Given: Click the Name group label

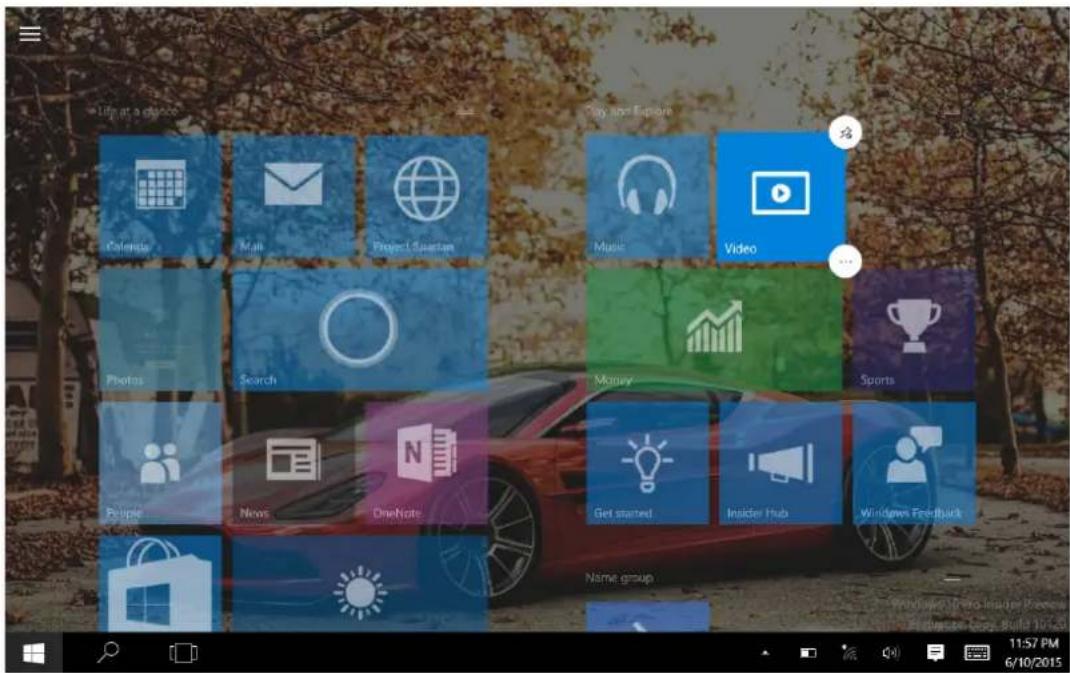Looking at the screenshot, I should pos(619,578).
